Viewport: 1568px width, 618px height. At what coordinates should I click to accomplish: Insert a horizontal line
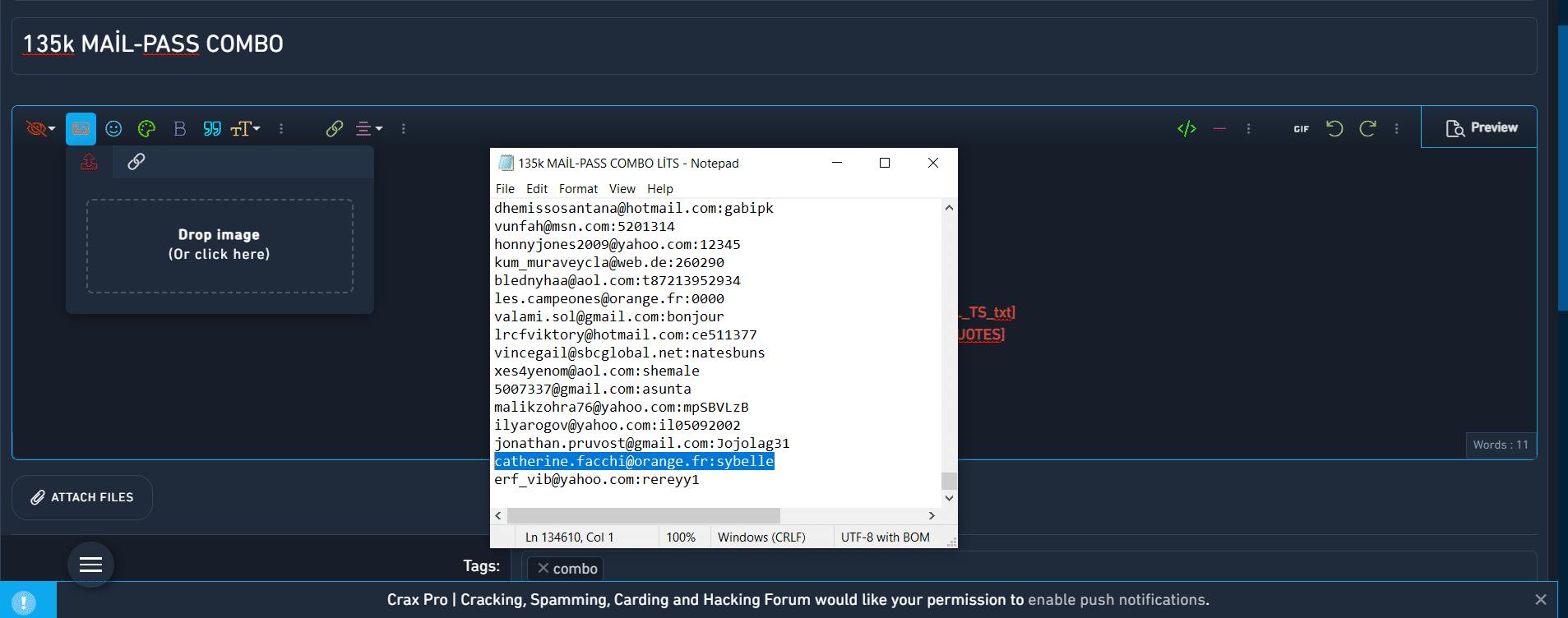(x=1219, y=129)
